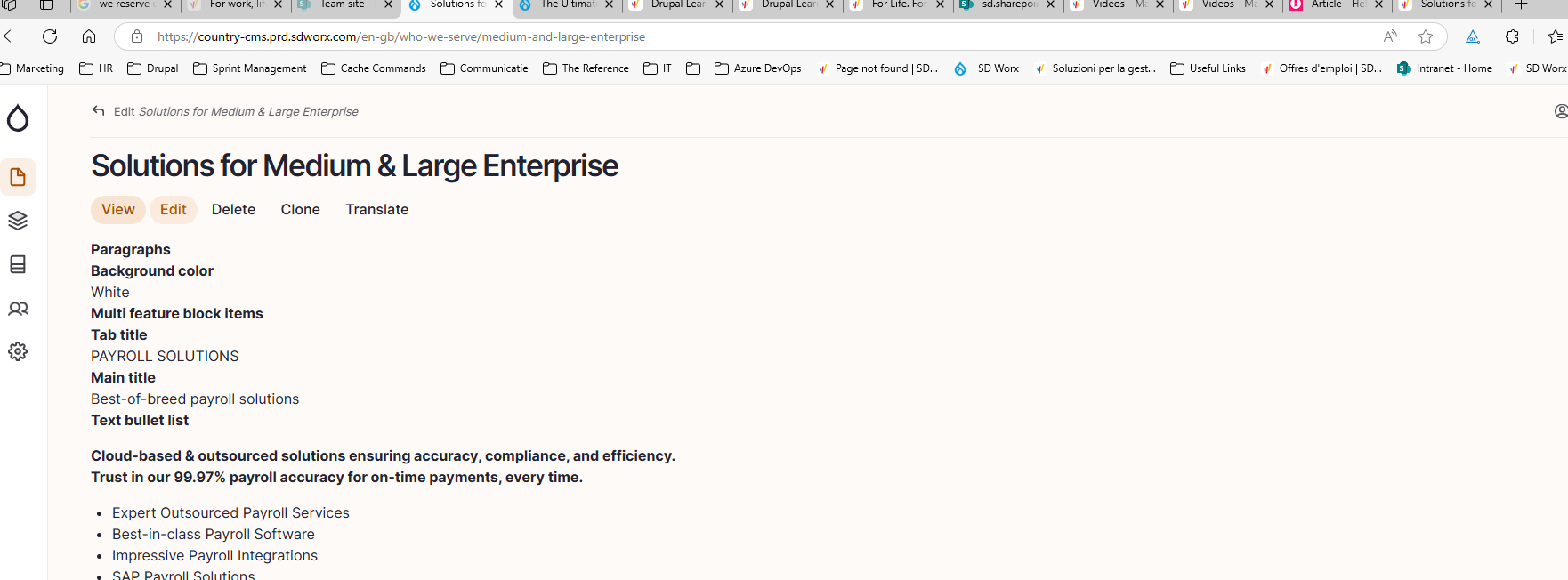Open the Configuration gear icon in sidebar
Image resolution: width=1568 pixels, height=580 pixels.
click(18, 351)
